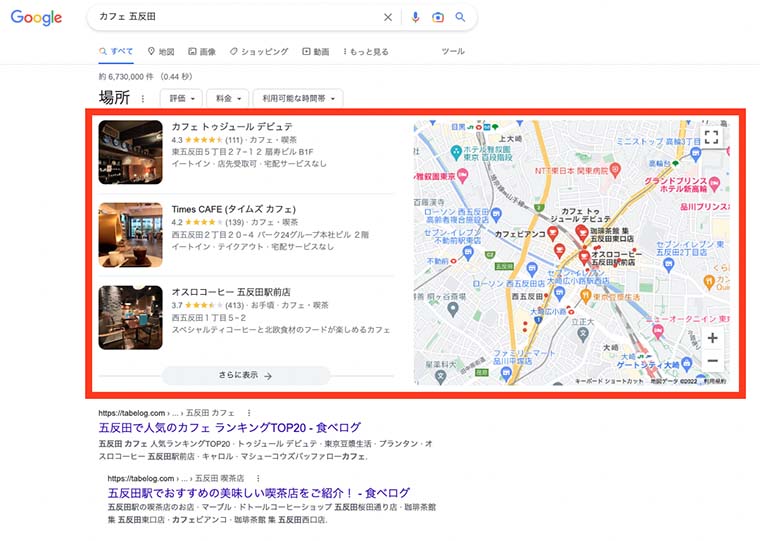
Task: Open the キーボード ショートカット map link
Action: [609, 381]
